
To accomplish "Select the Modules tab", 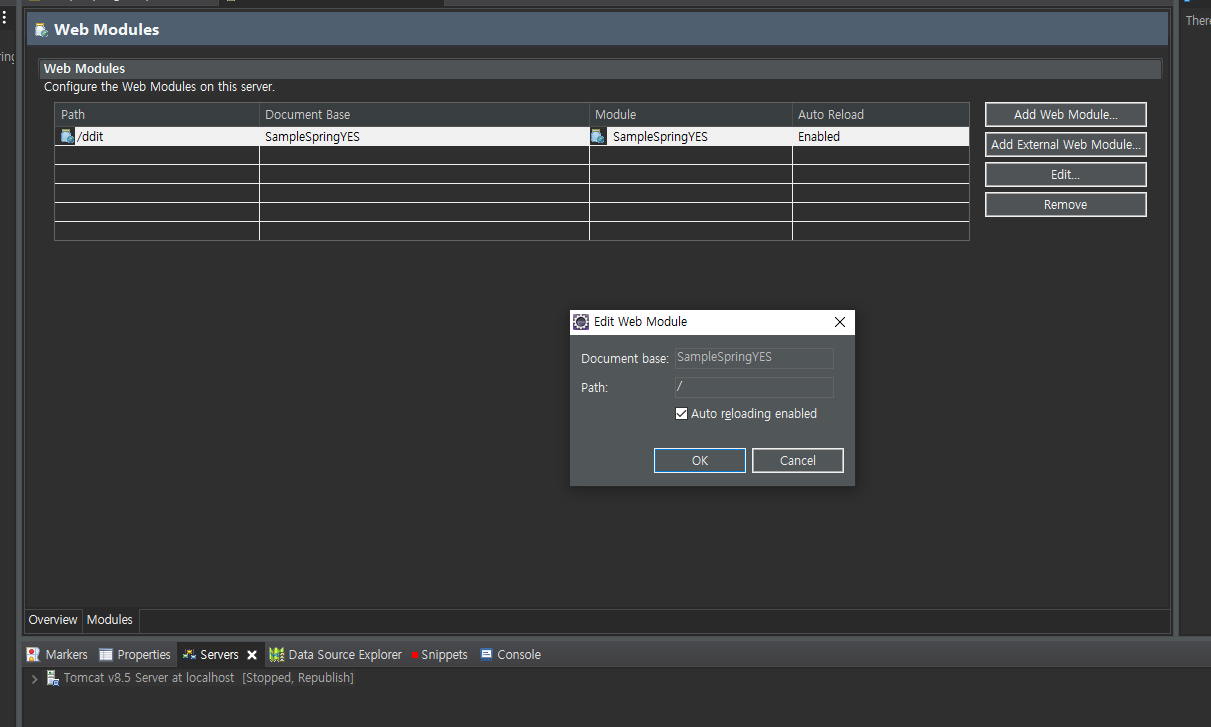I will click(110, 620).
